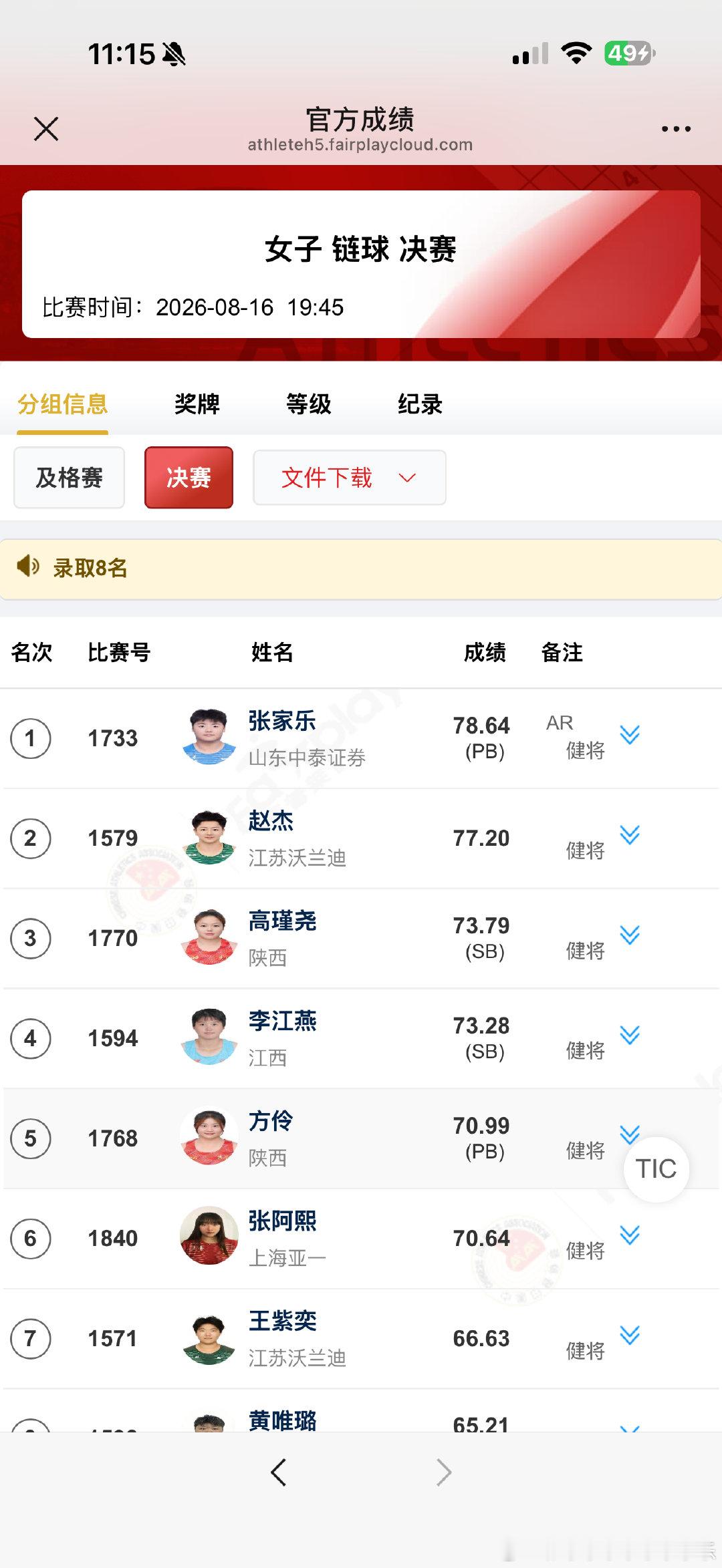
Task: Select the 及格赛 round button
Action: pyautogui.click(x=70, y=478)
